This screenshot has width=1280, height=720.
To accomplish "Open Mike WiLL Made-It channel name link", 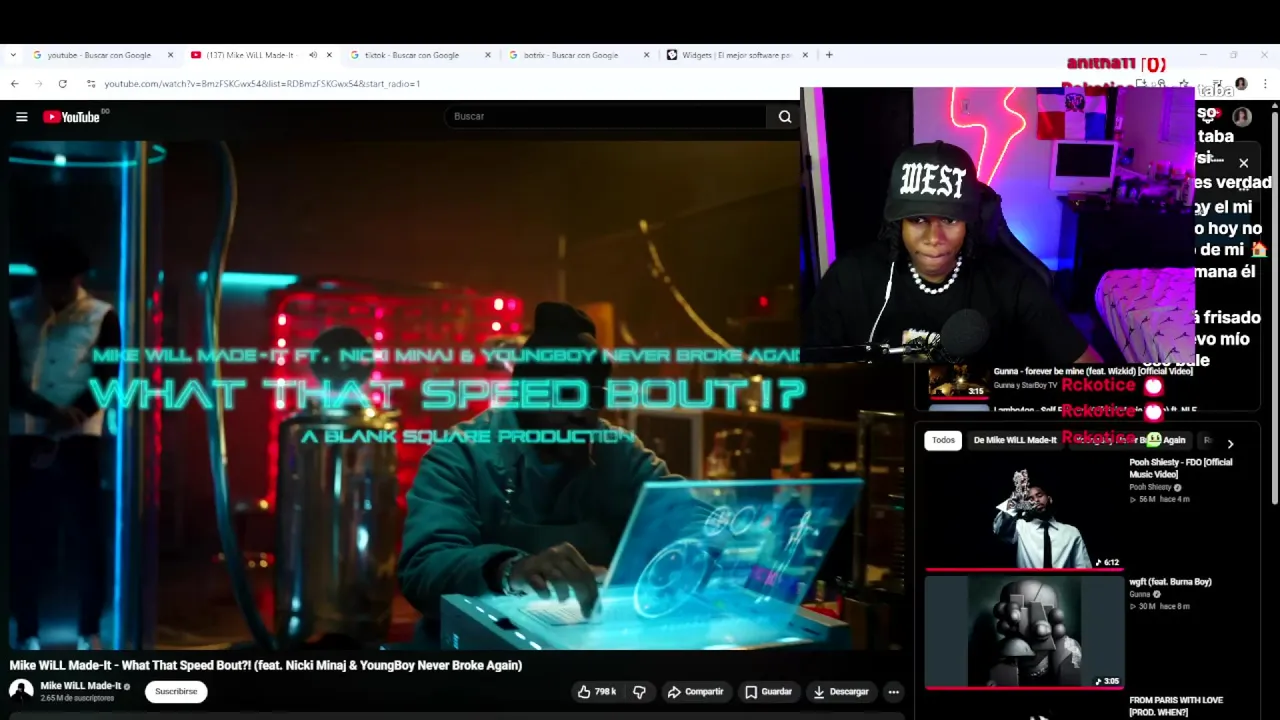I will click(x=80, y=686).
